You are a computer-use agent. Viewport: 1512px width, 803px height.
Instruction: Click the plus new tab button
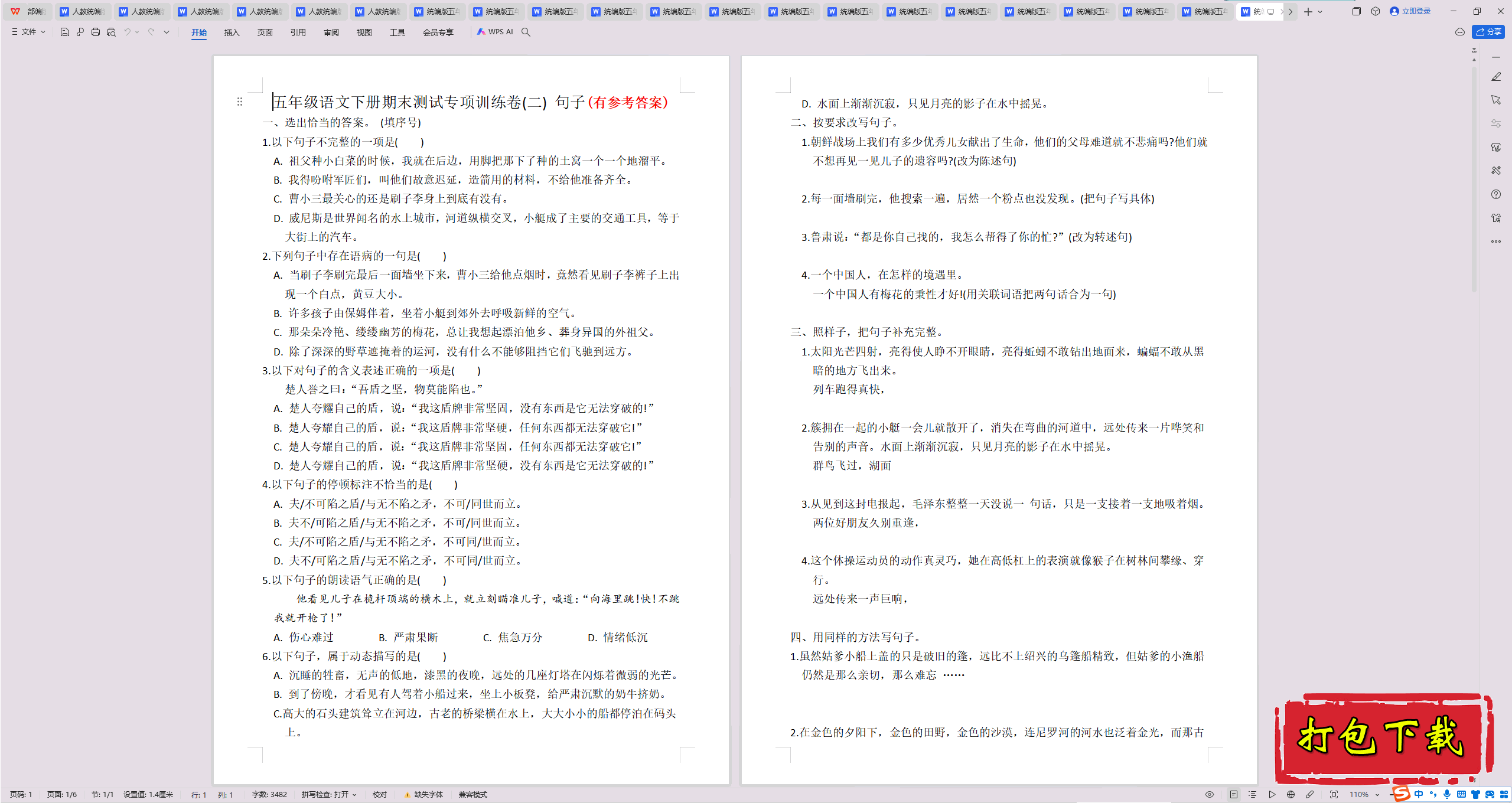pyautogui.click(x=1308, y=11)
